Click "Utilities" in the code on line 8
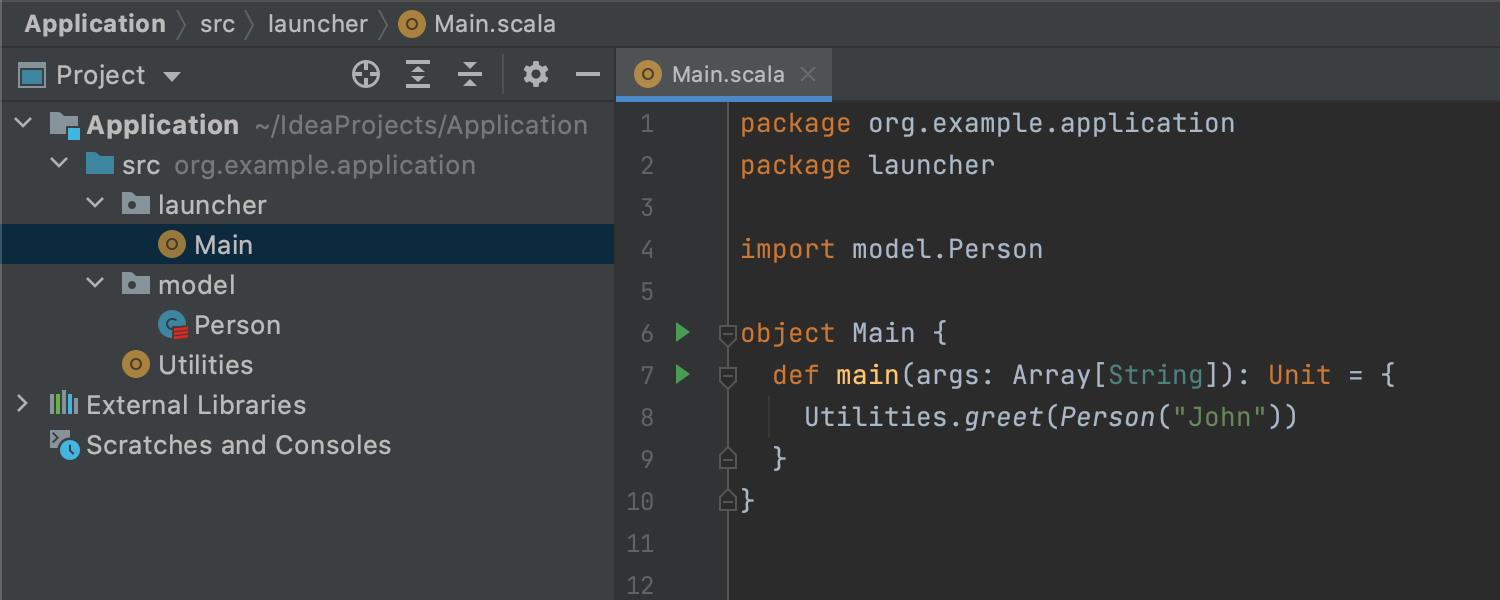This screenshot has width=1500, height=600. 875,417
